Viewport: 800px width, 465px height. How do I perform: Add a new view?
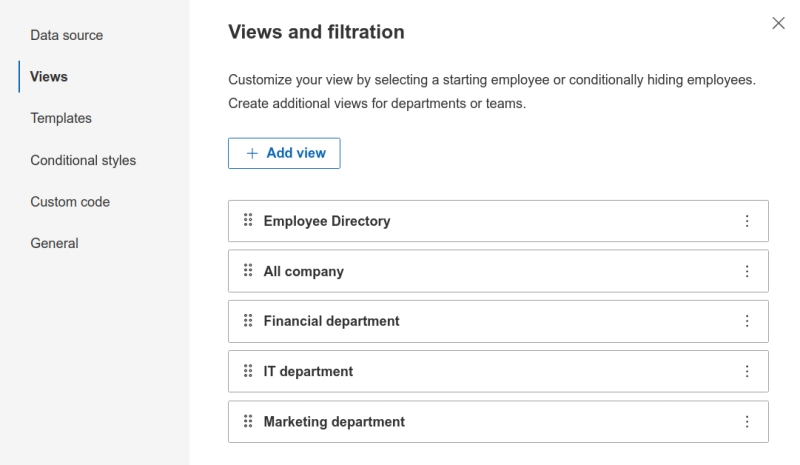pyautogui.click(x=284, y=153)
